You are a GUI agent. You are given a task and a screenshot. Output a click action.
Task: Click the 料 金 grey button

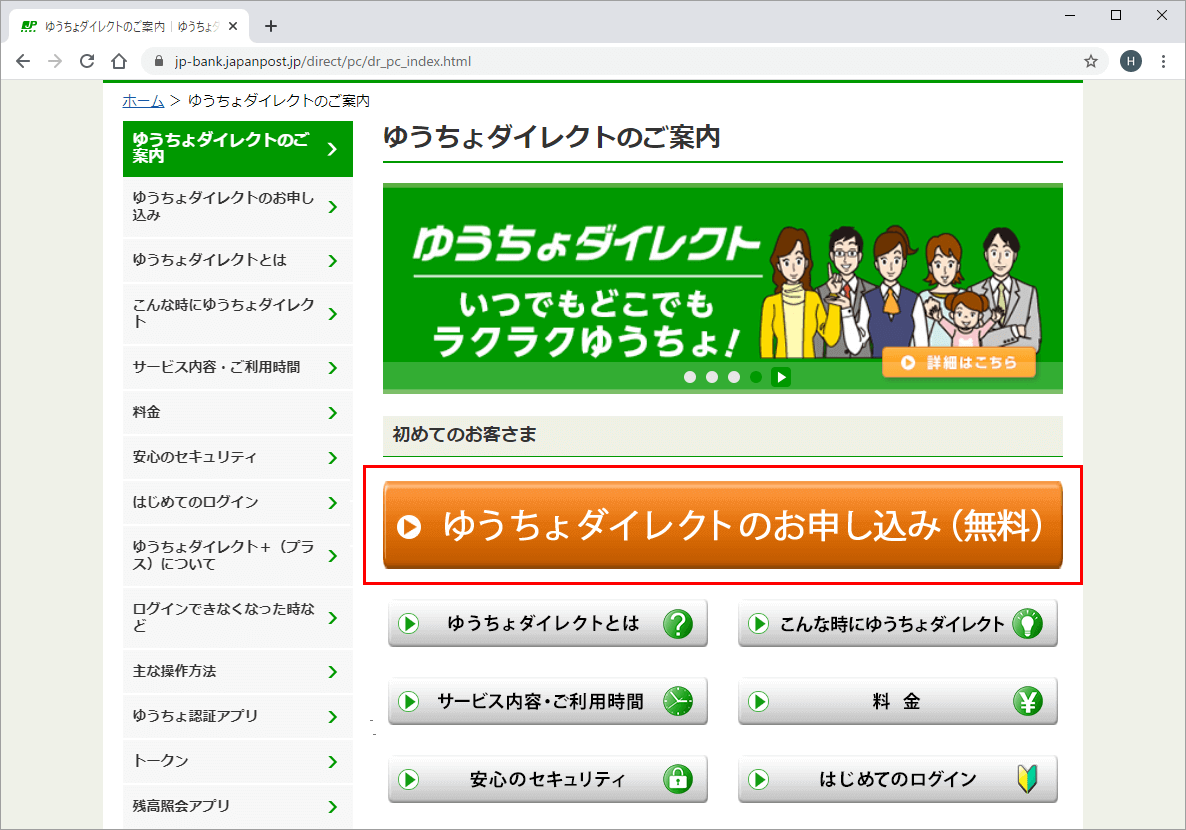(x=898, y=701)
